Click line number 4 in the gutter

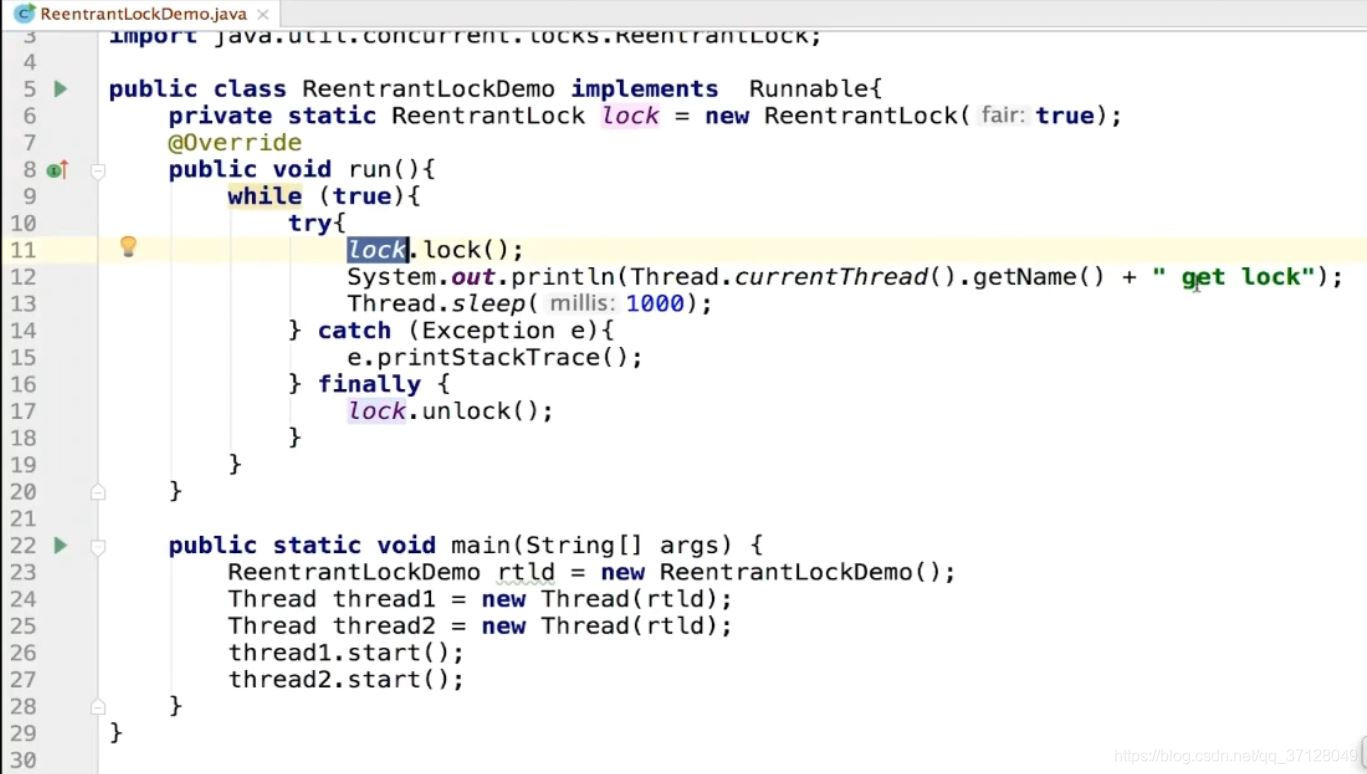pyautogui.click(x=29, y=62)
